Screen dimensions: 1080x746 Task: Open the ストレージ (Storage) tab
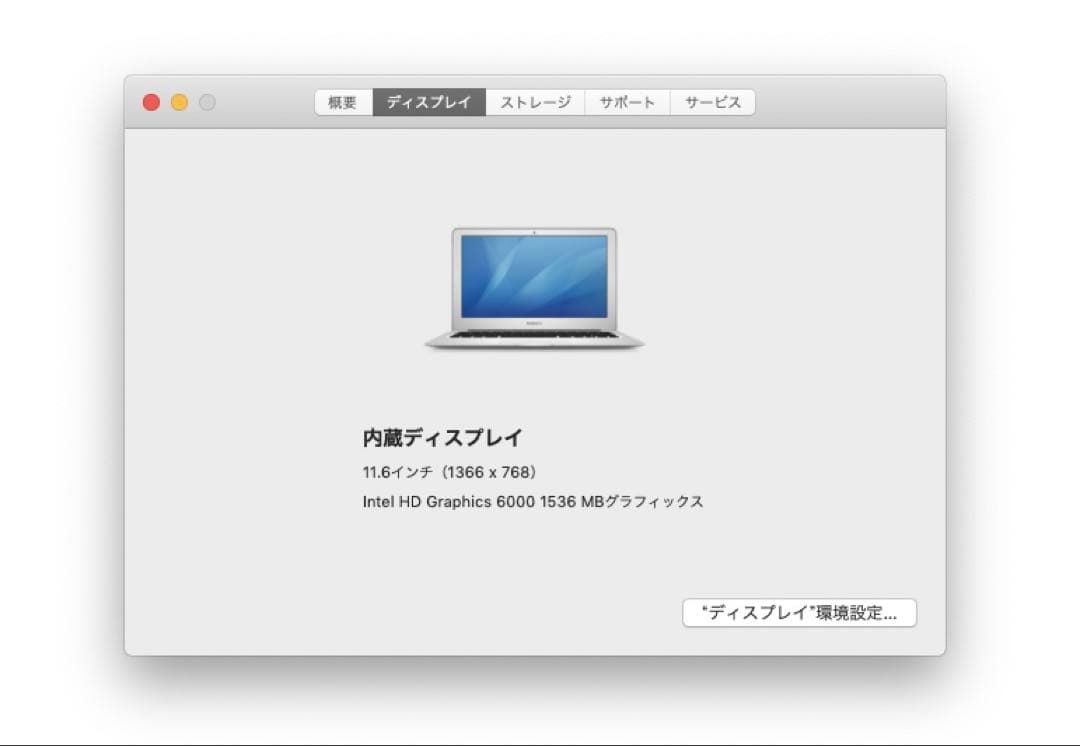coord(534,101)
